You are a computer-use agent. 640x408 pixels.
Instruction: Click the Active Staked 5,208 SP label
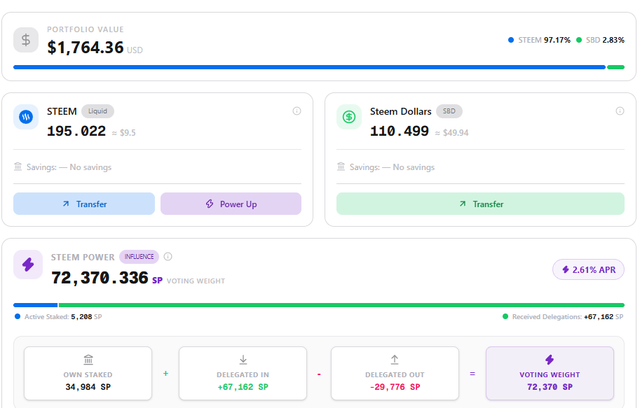[x=63, y=317]
